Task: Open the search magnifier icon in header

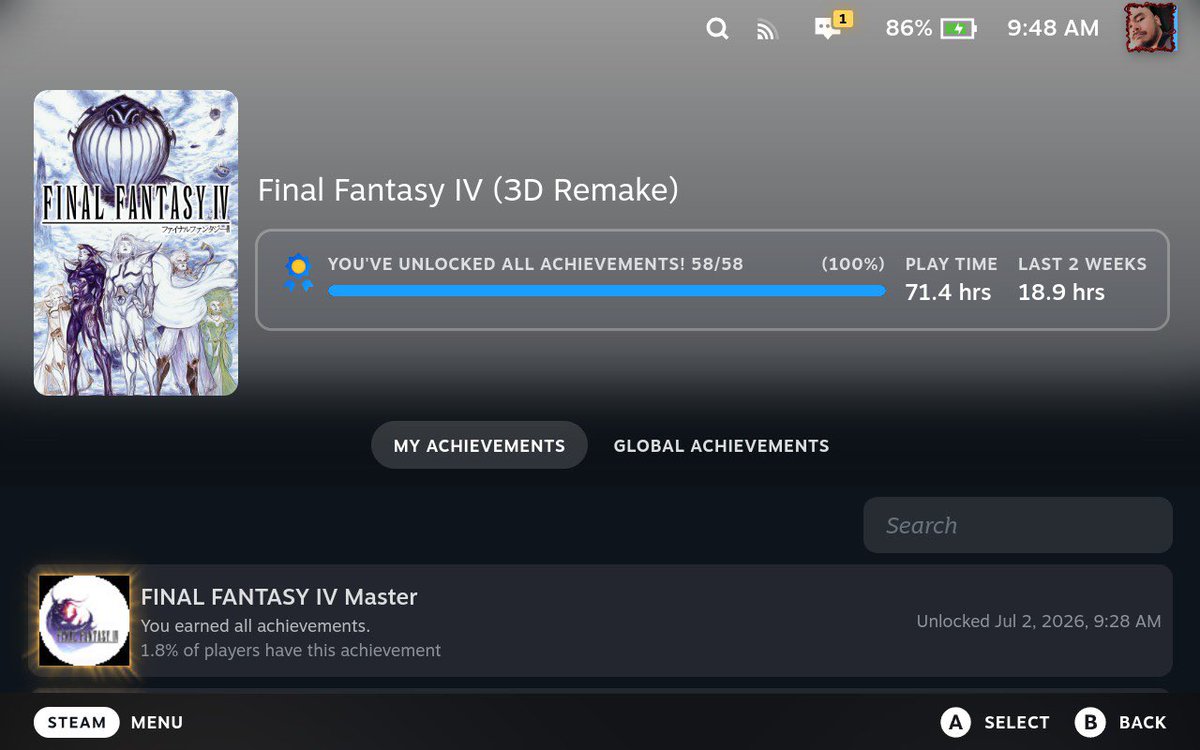Action: tap(717, 29)
